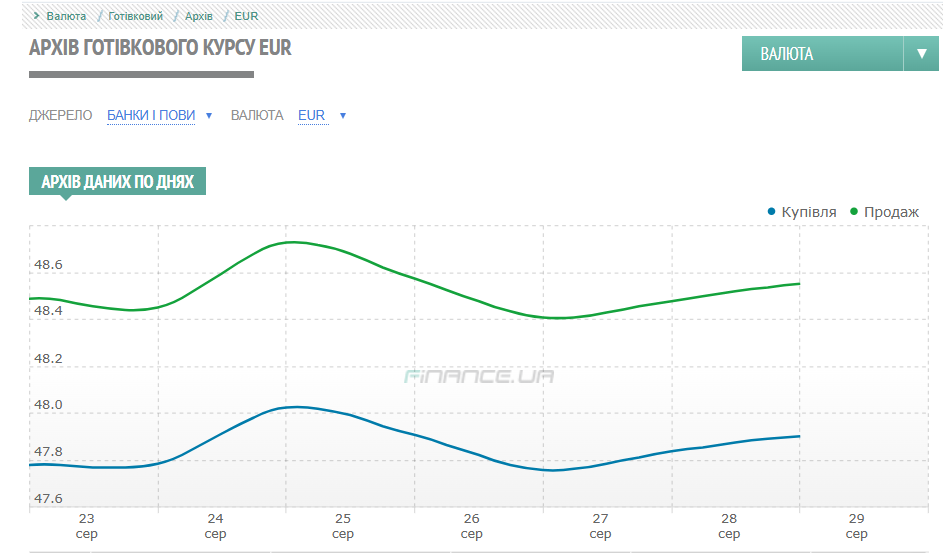Go to Валюта in the breadcrumb
The height and width of the screenshot is (553, 943).
click(66, 16)
